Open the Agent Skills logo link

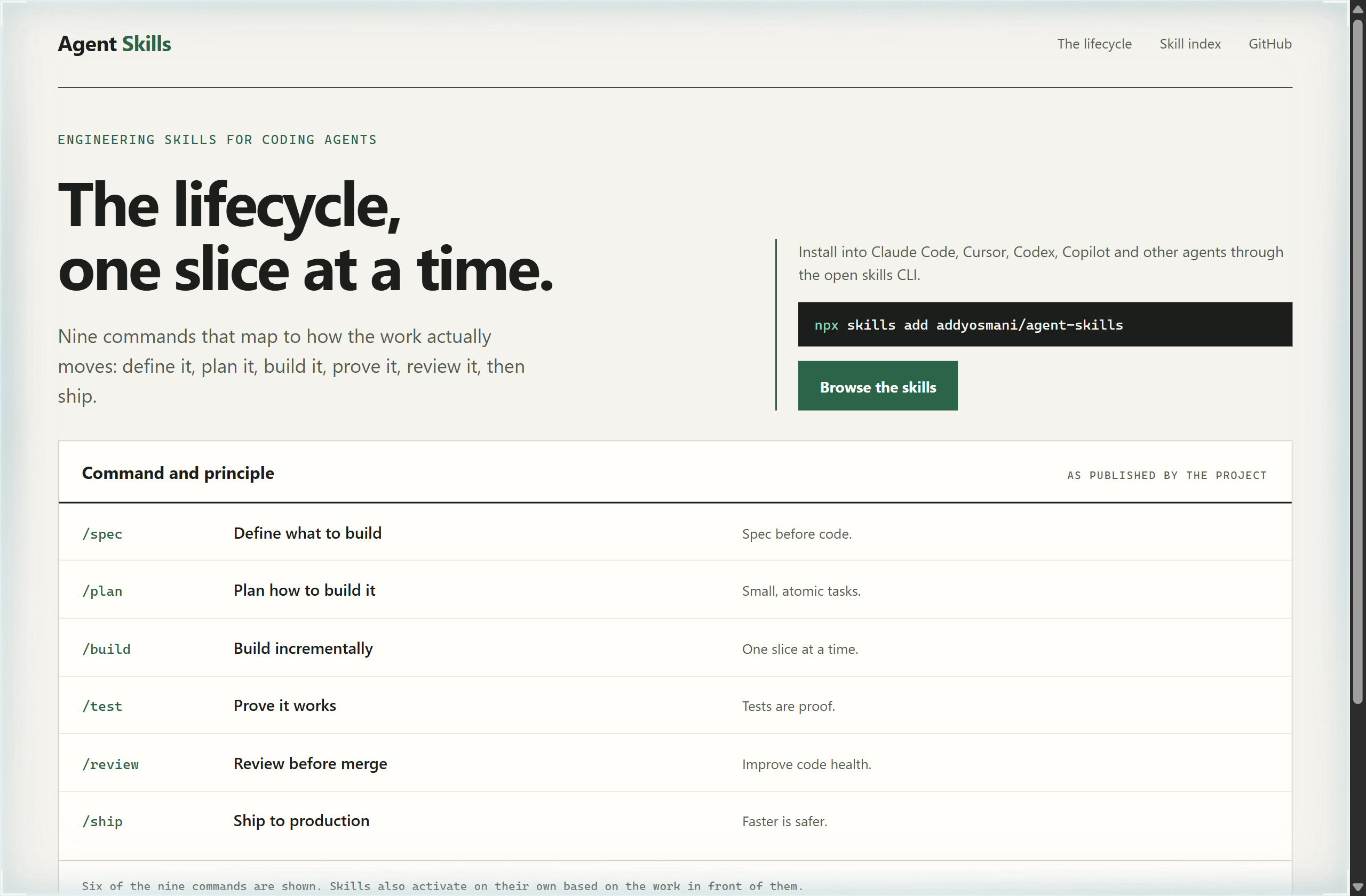click(114, 44)
